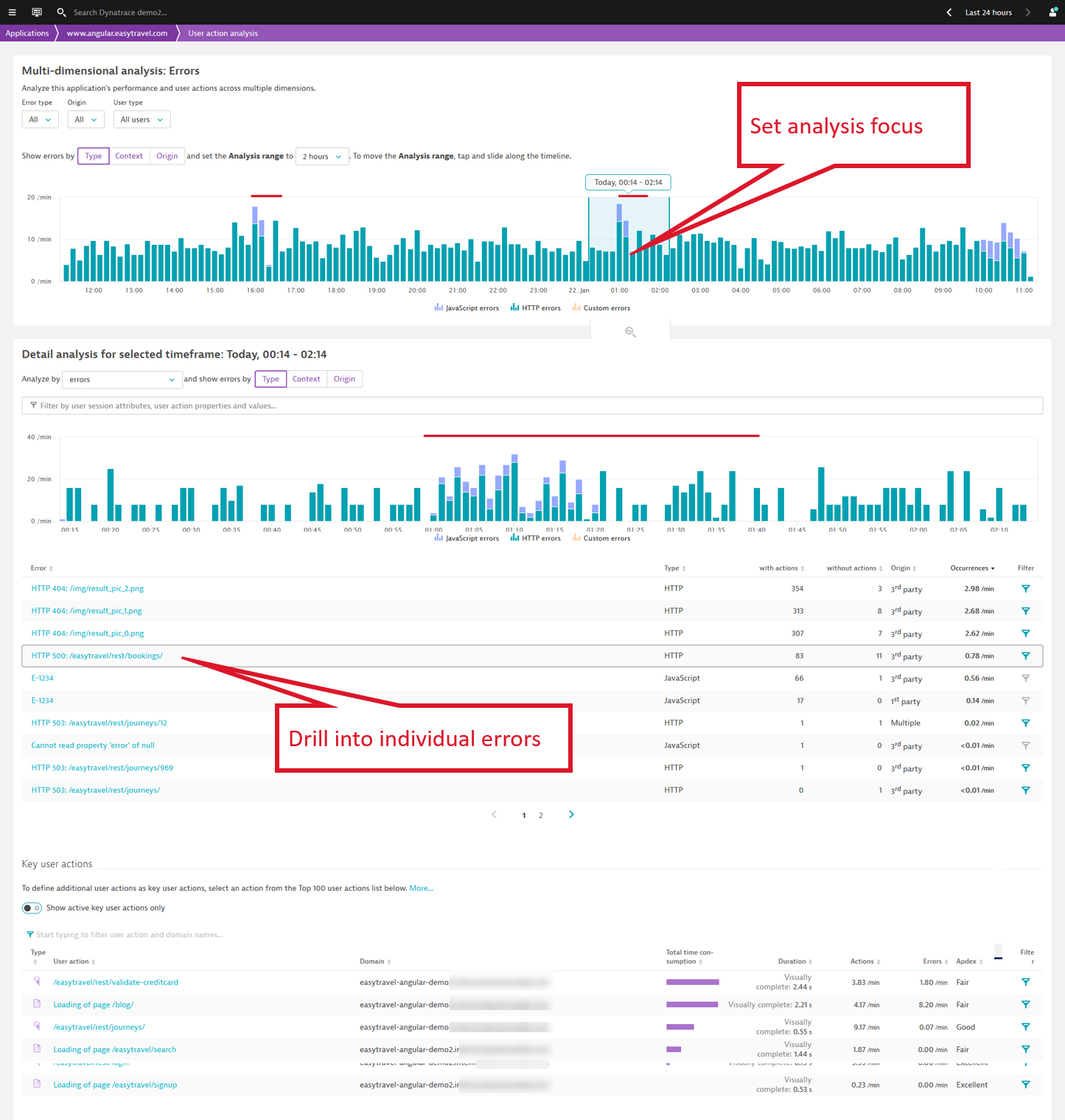Open HTTP 500: /easytravel/rest/bookings/ error
The image size is (1065, 1120).
pyautogui.click(x=97, y=655)
